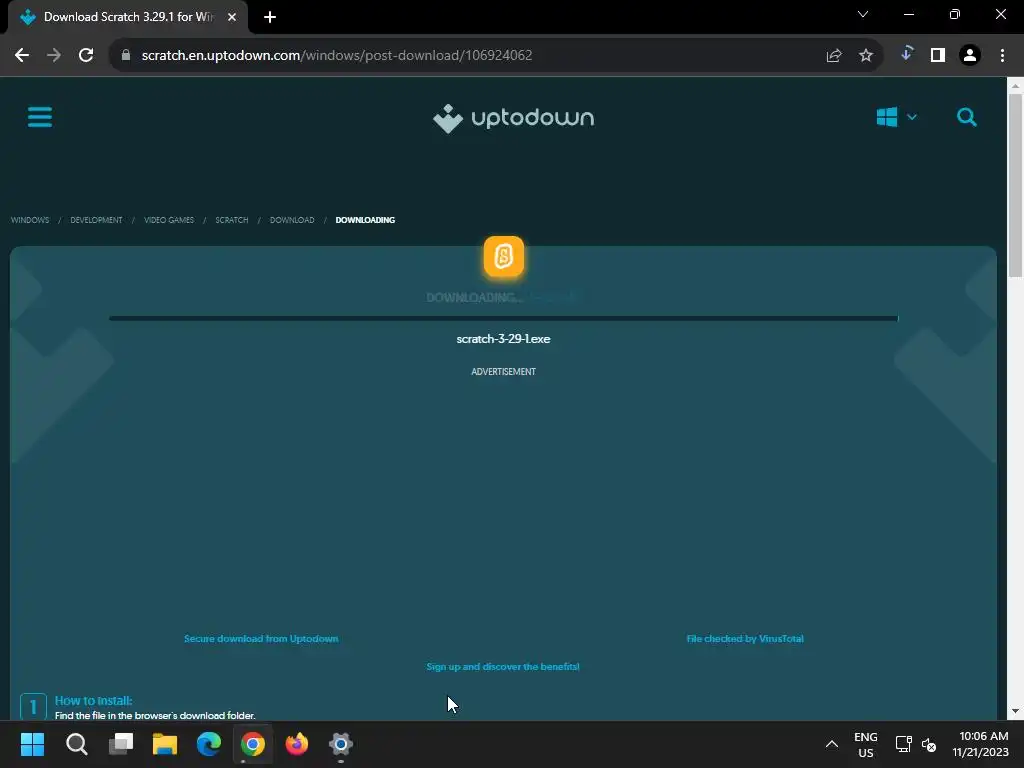Click Sign up and discover the benefits
This screenshot has width=1024, height=768.
(x=503, y=667)
